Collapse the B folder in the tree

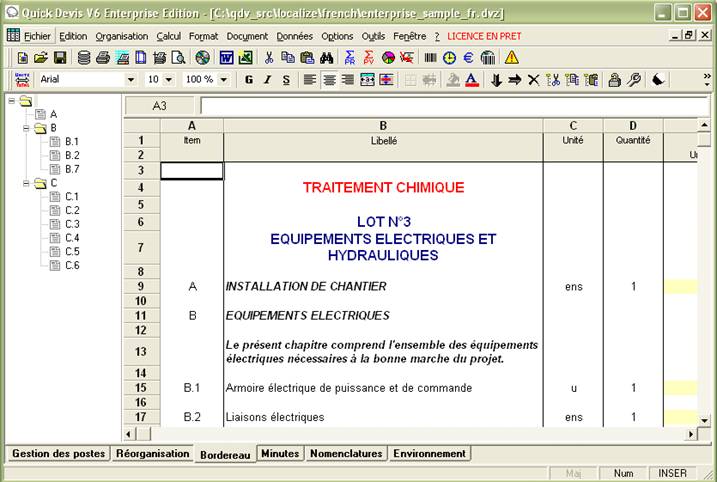point(26,128)
